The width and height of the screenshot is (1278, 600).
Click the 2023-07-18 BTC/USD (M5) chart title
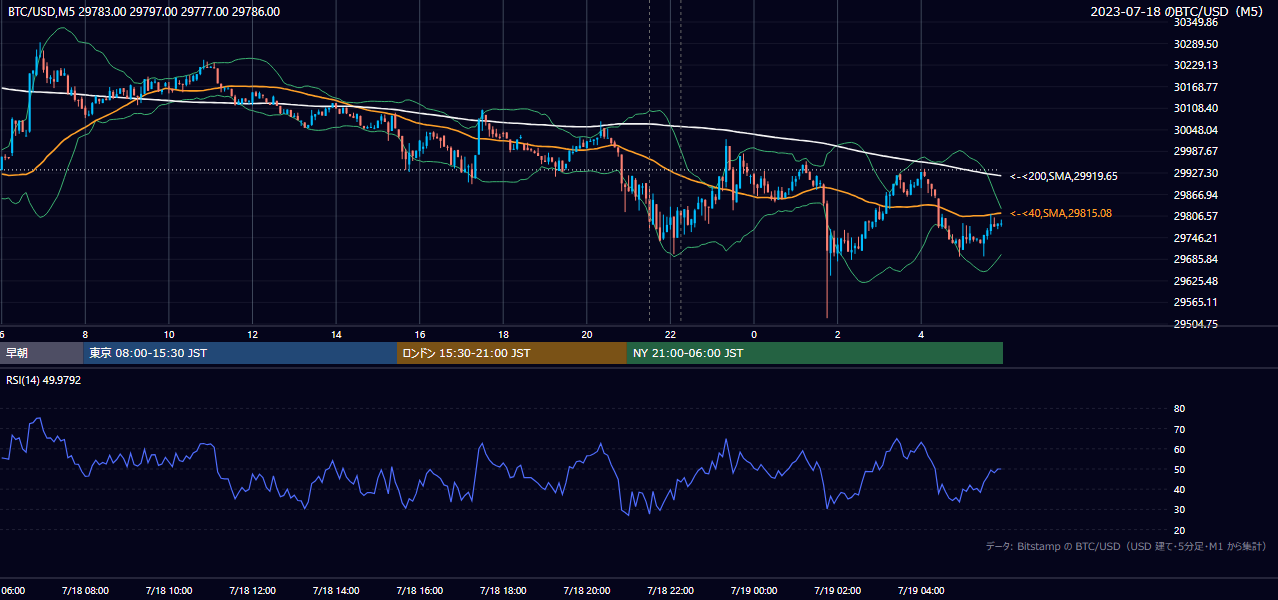point(1179,12)
